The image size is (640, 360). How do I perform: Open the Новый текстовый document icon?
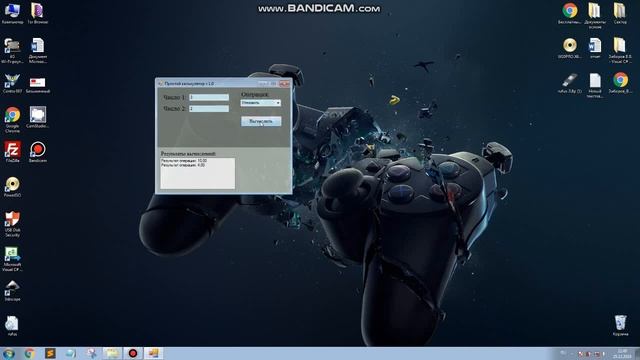coord(595,85)
